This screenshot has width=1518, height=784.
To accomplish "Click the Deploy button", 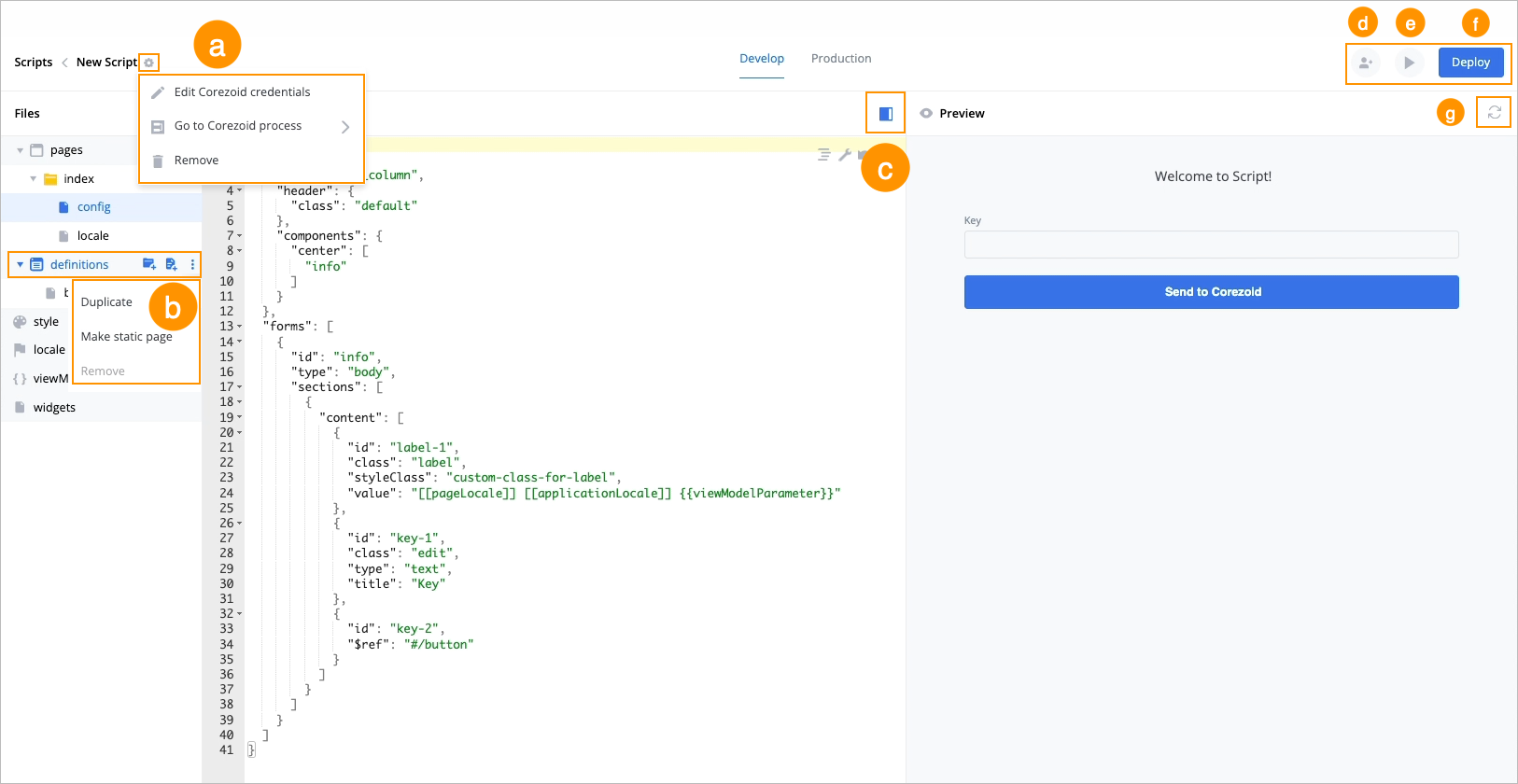I will (x=1470, y=63).
